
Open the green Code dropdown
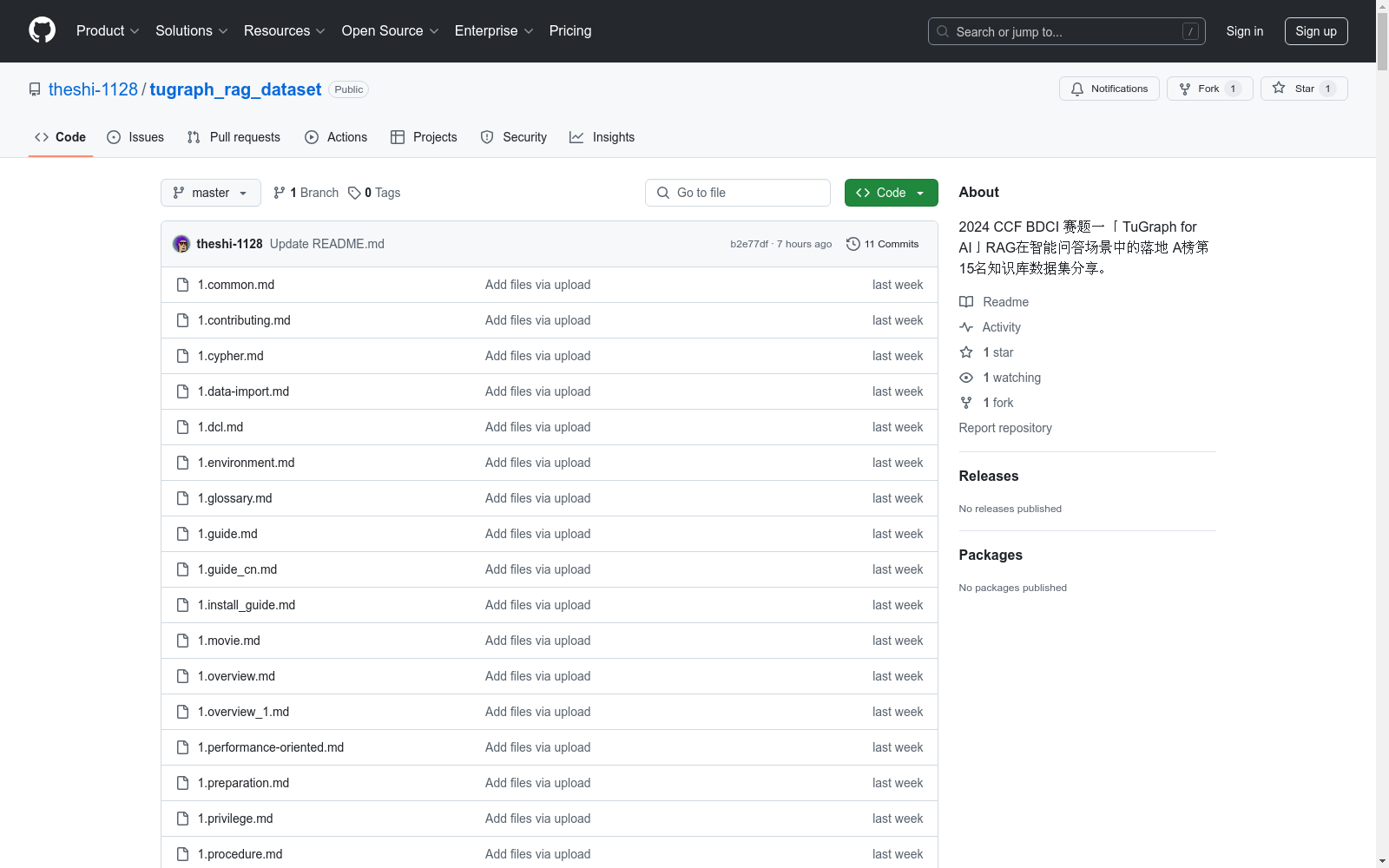coord(891,193)
